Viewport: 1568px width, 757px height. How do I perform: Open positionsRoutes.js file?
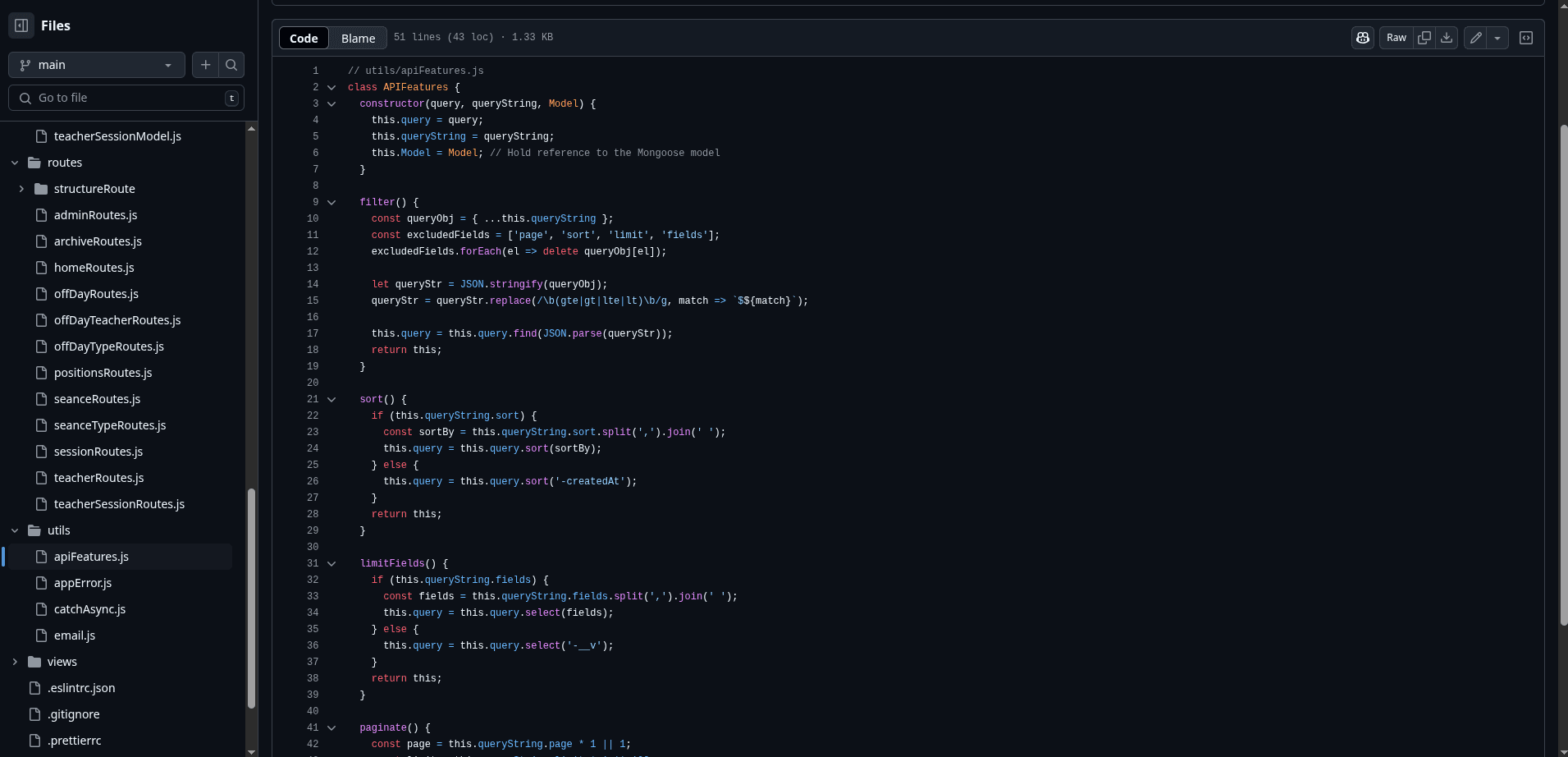(103, 373)
